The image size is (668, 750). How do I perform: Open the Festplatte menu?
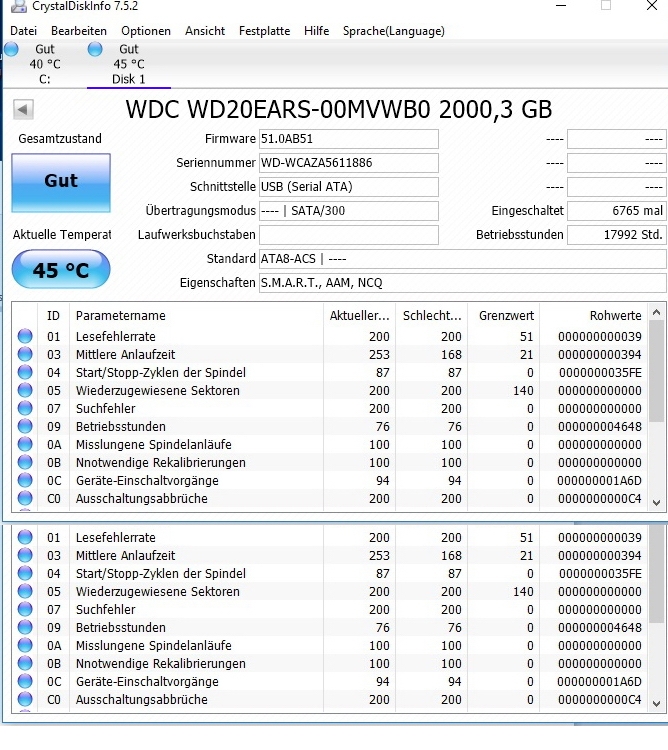point(264,31)
